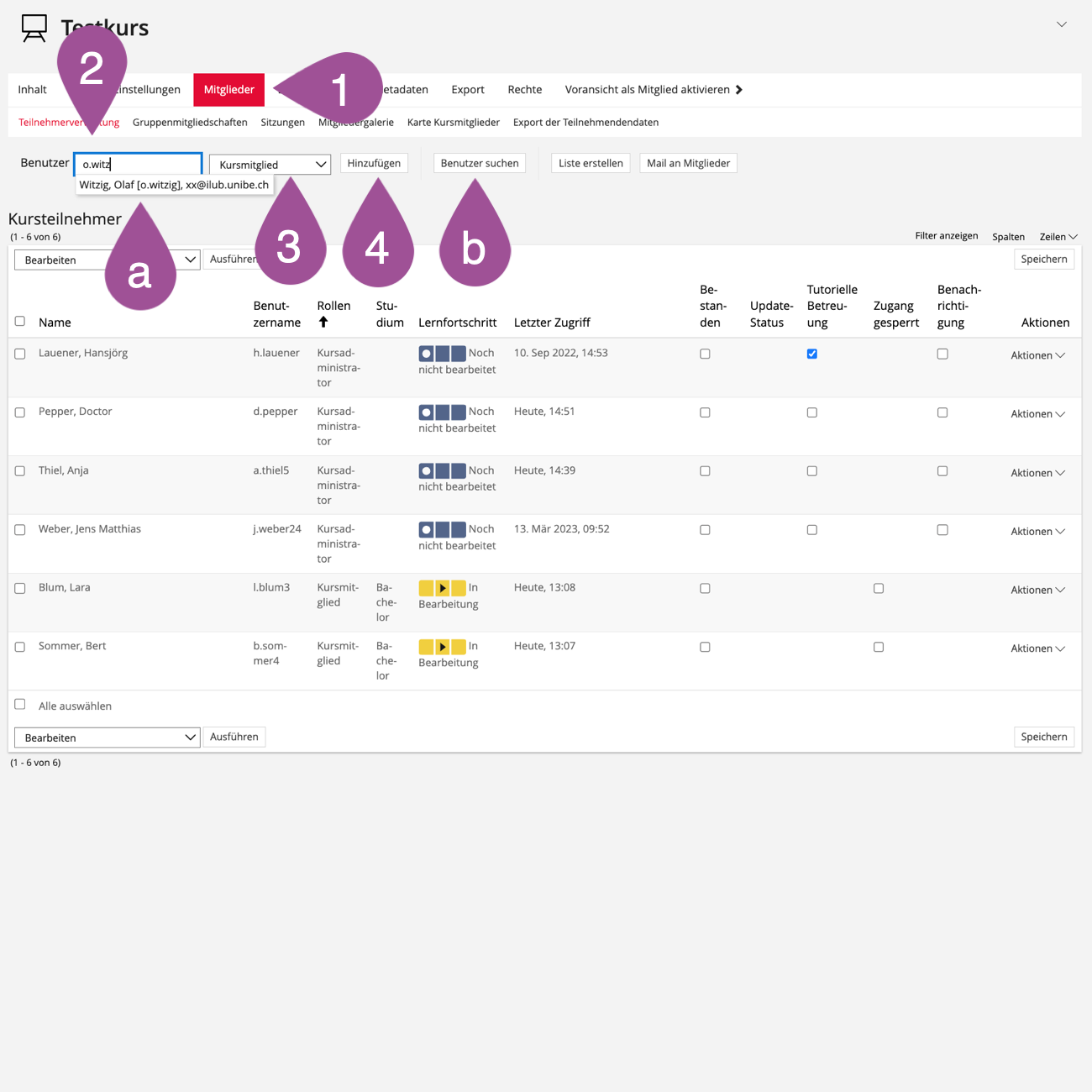Switch to the Export tab
1092x1092 pixels.
467,90
